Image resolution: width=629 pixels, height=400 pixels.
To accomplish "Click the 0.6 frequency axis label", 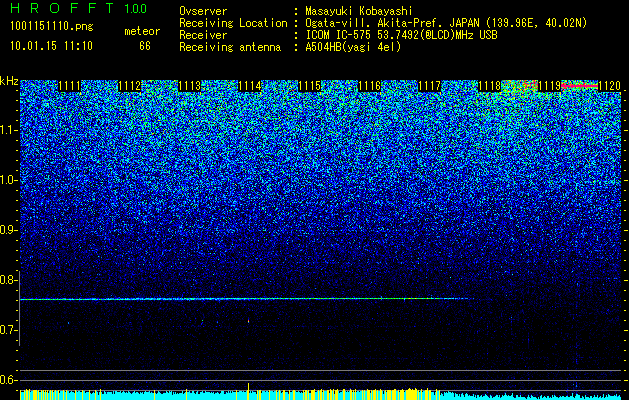I will [x=8, y=380].
